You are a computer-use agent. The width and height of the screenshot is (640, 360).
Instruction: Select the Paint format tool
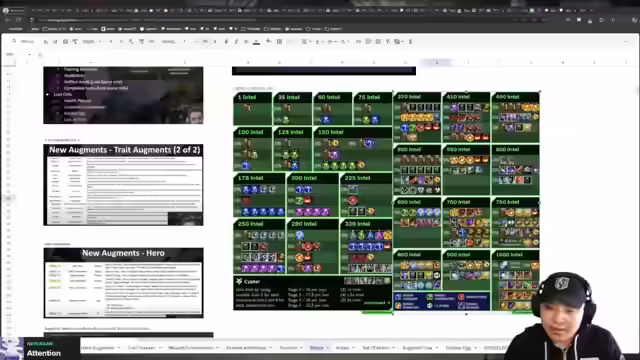point(75,42)
